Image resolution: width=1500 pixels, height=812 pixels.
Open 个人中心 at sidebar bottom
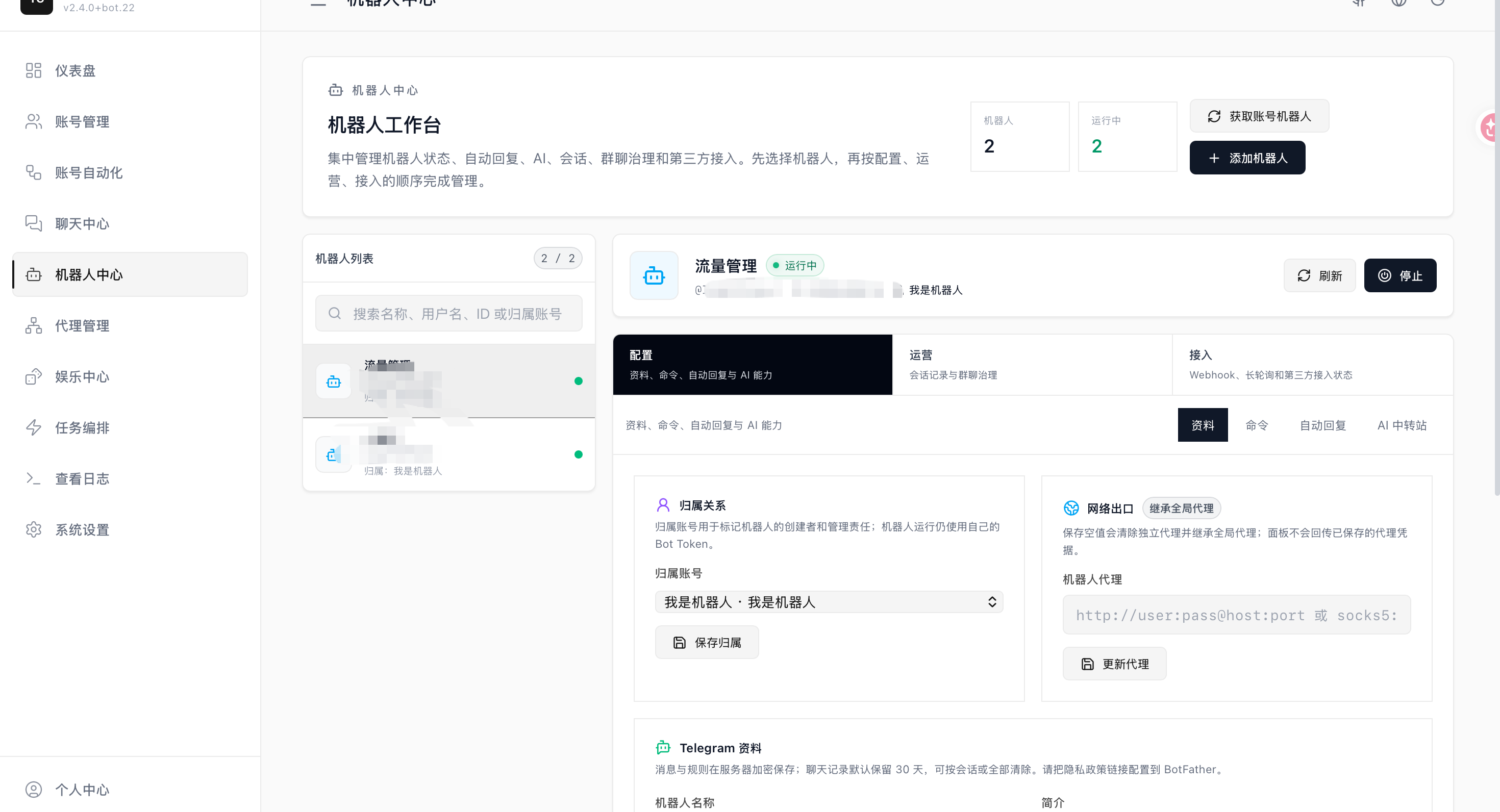coord(130,790)
